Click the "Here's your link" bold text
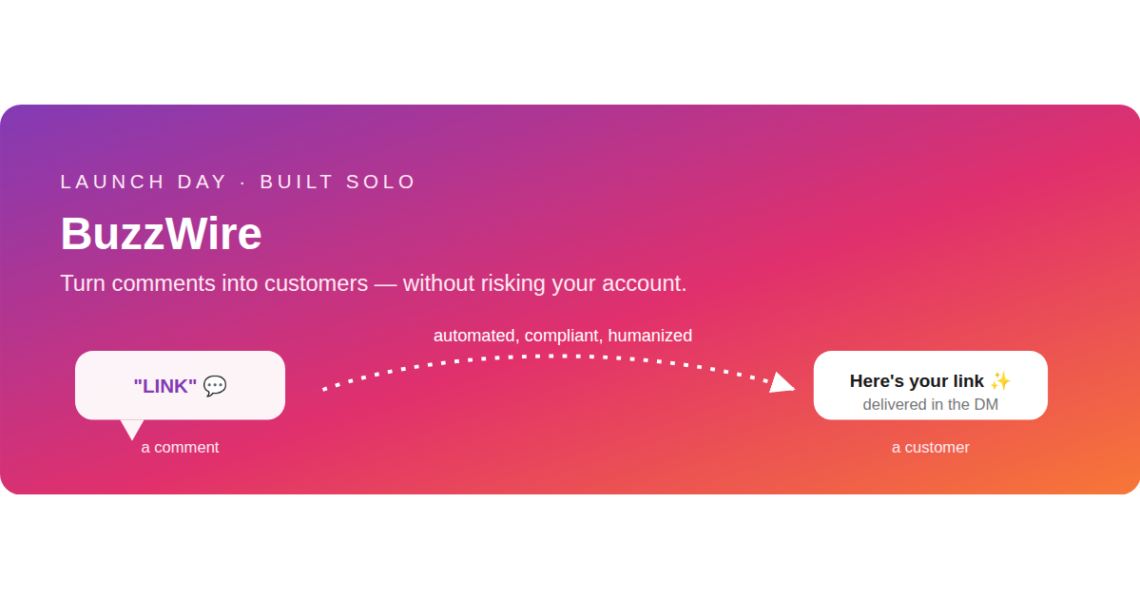 pos(916,381)
